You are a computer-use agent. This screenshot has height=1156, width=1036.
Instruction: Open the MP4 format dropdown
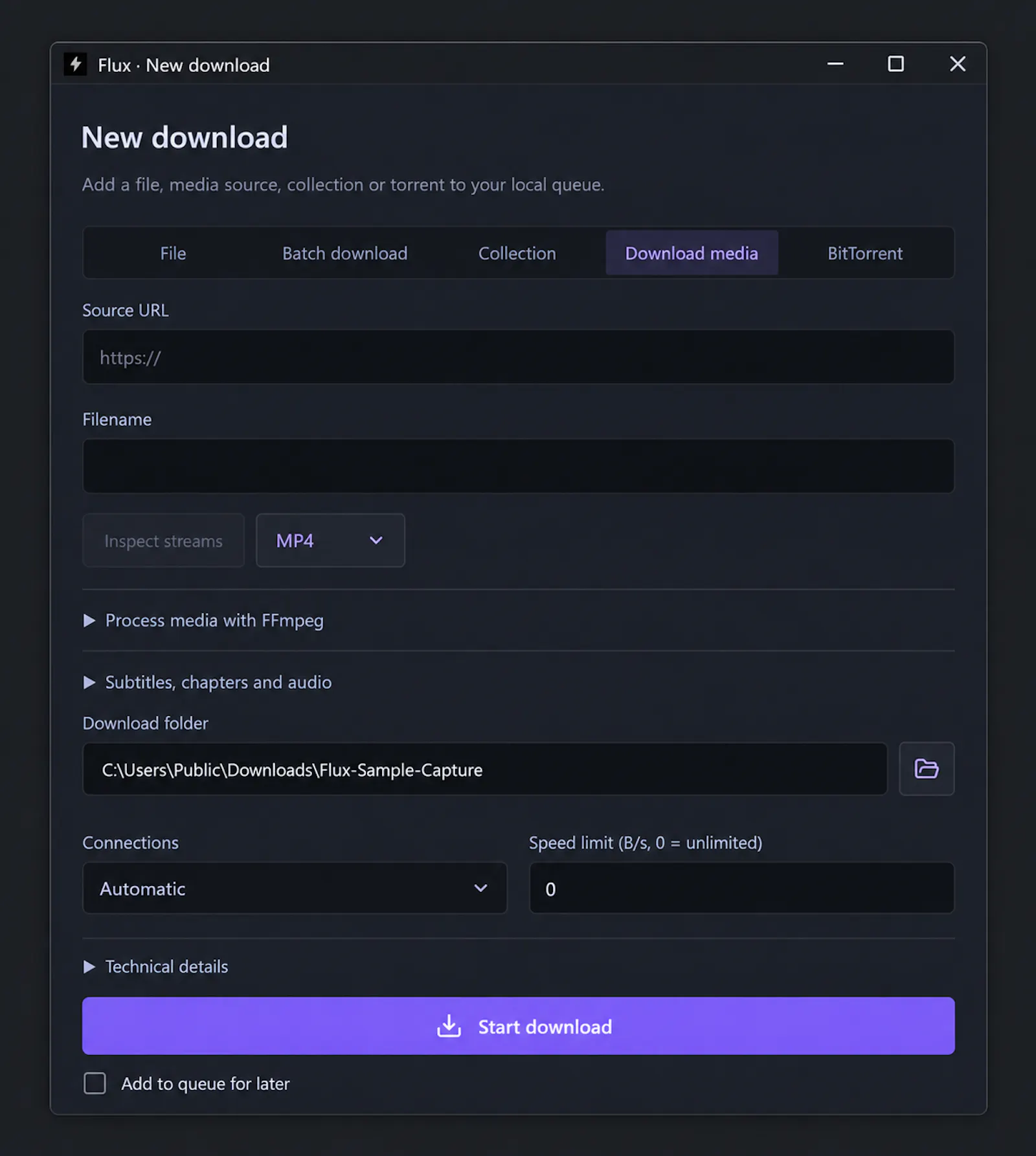click(x=330, y=540)
